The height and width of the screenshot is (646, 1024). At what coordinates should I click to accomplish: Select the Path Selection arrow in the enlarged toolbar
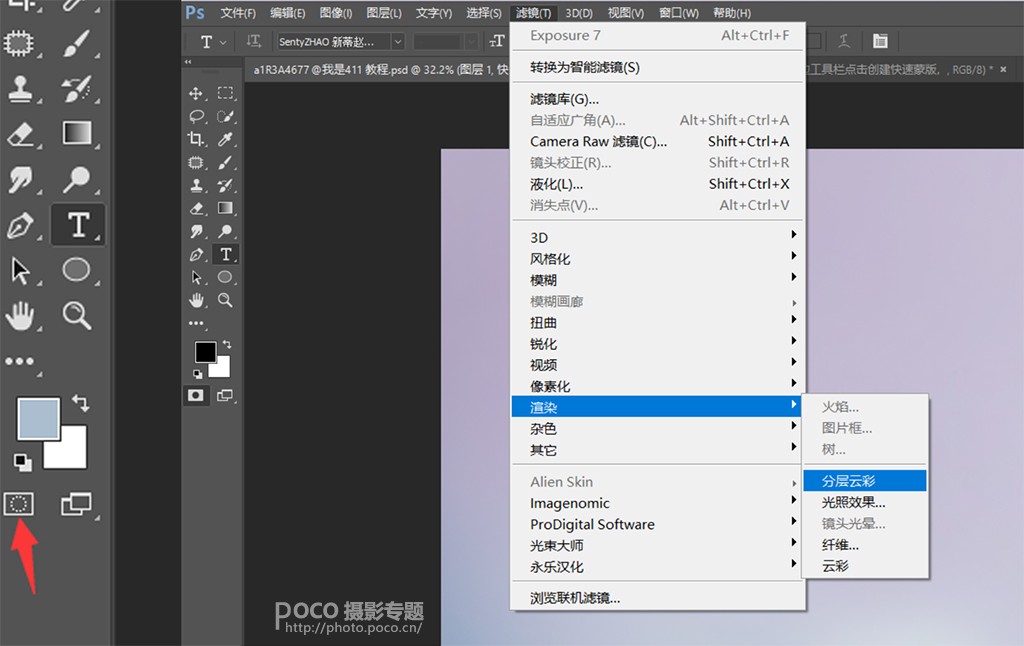20,270
